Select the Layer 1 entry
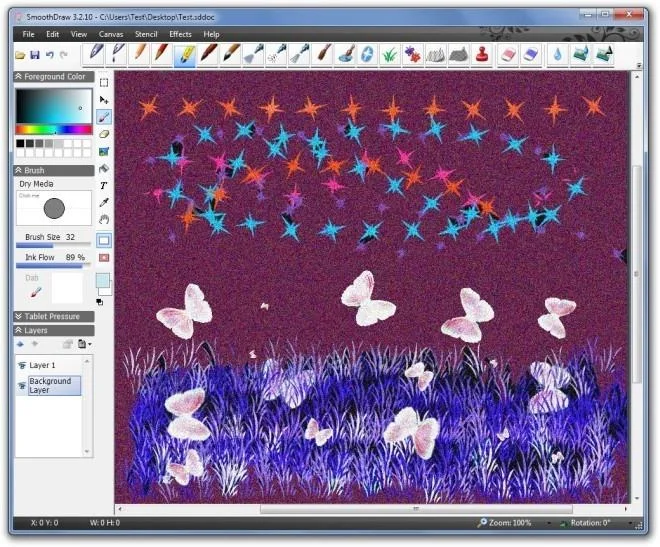 pyautogui.click(x=42, y=365)
